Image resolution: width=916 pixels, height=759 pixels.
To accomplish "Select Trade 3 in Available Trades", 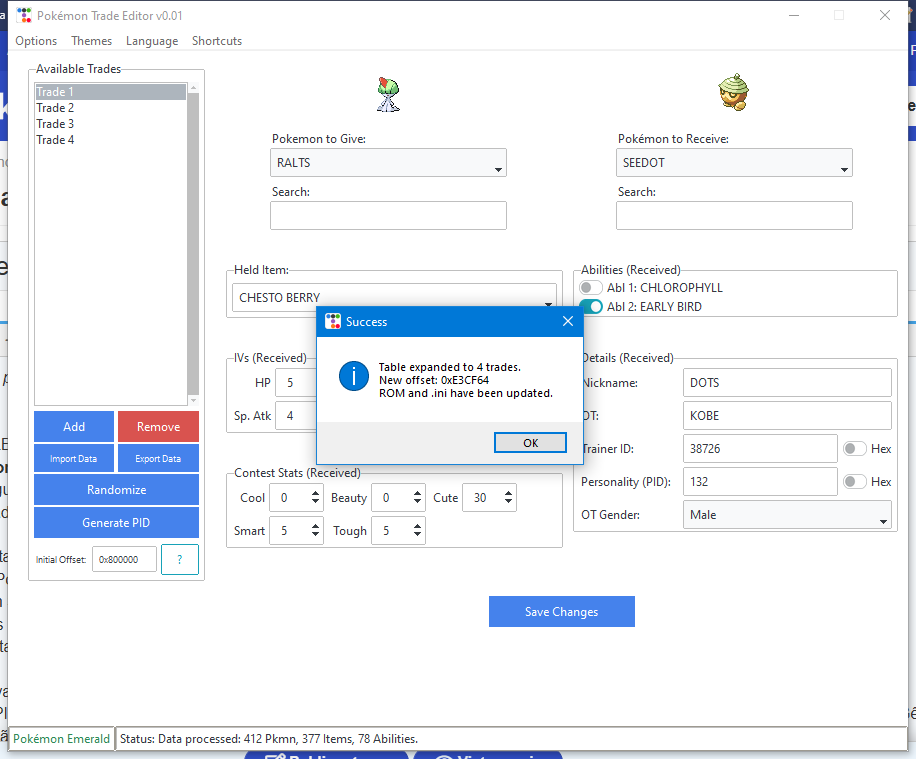I will 56,124.
